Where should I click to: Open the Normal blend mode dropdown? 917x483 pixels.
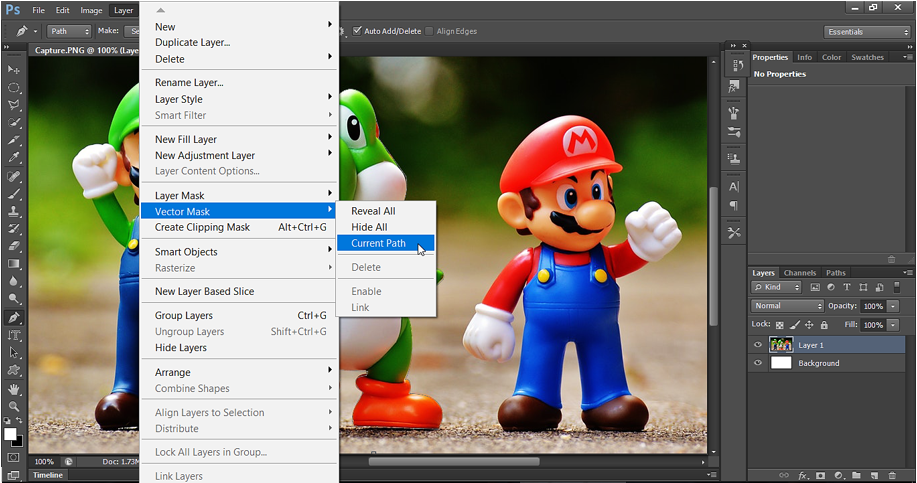click(787, 306)
